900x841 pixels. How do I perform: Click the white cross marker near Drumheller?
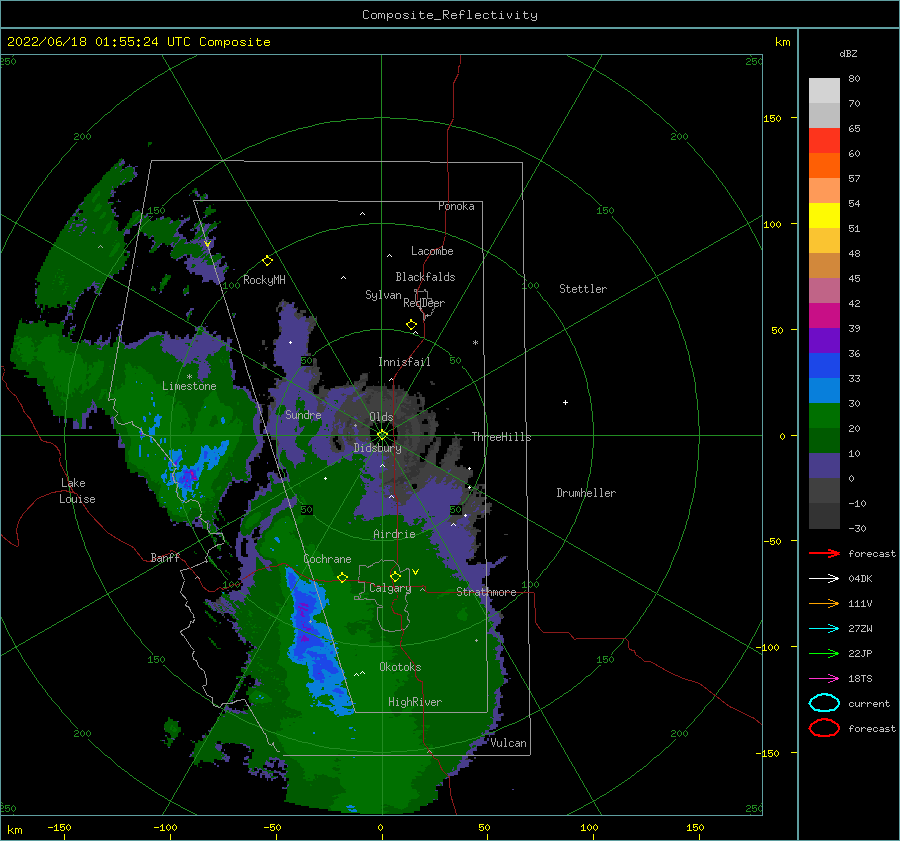[x=565, y=402]
